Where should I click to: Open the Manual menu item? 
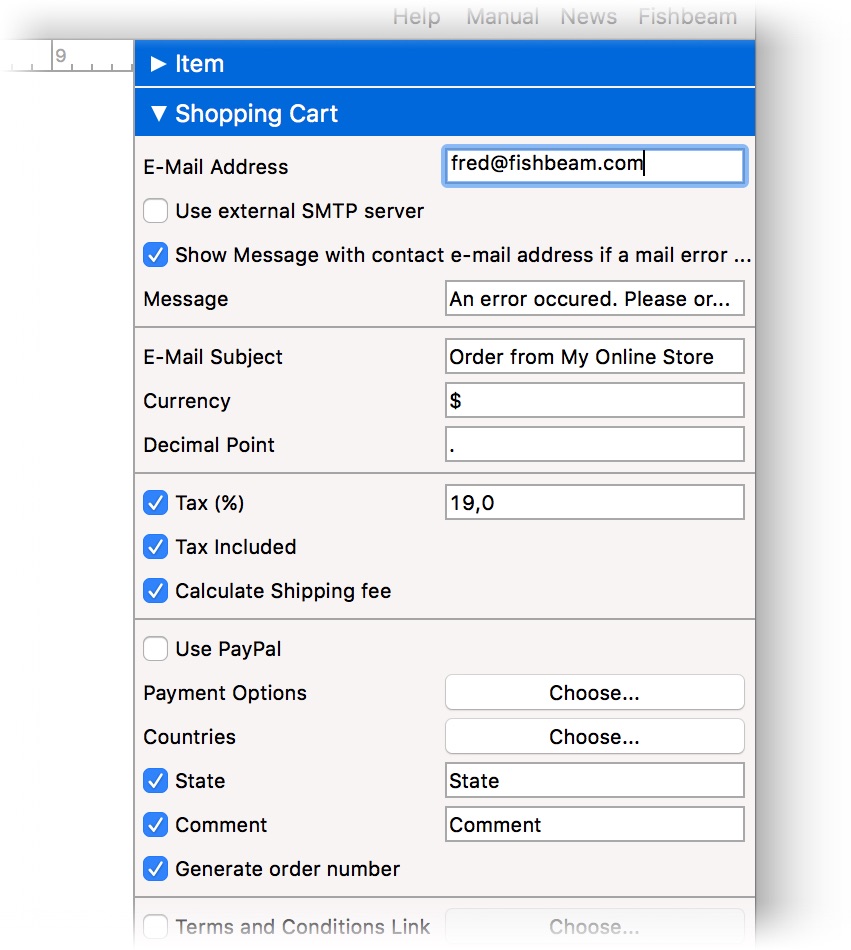click(502, 17)
